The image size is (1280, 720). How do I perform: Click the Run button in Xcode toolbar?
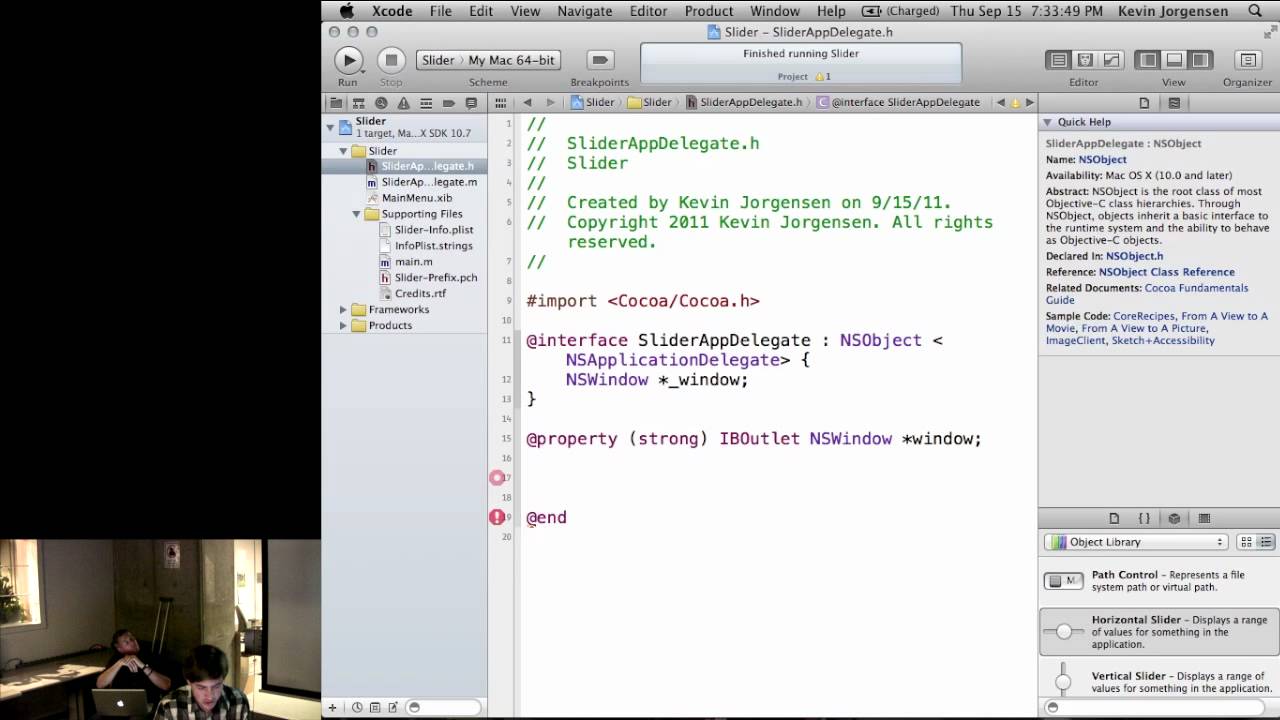tap(348, 60)
